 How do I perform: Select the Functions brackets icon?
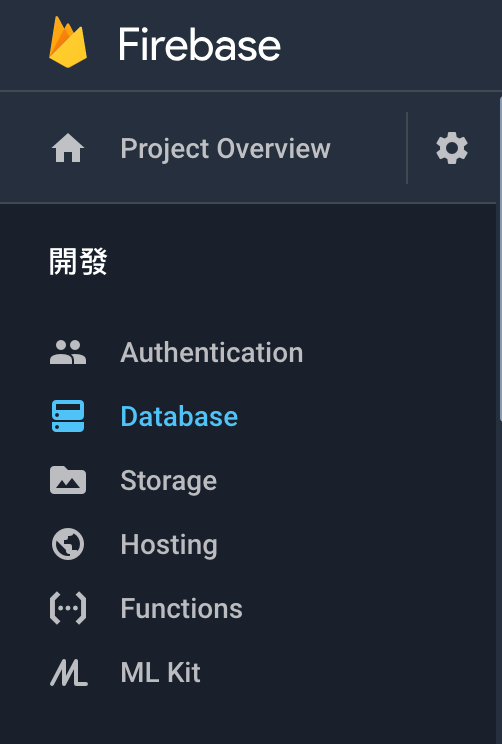click(x=68, y=608)
